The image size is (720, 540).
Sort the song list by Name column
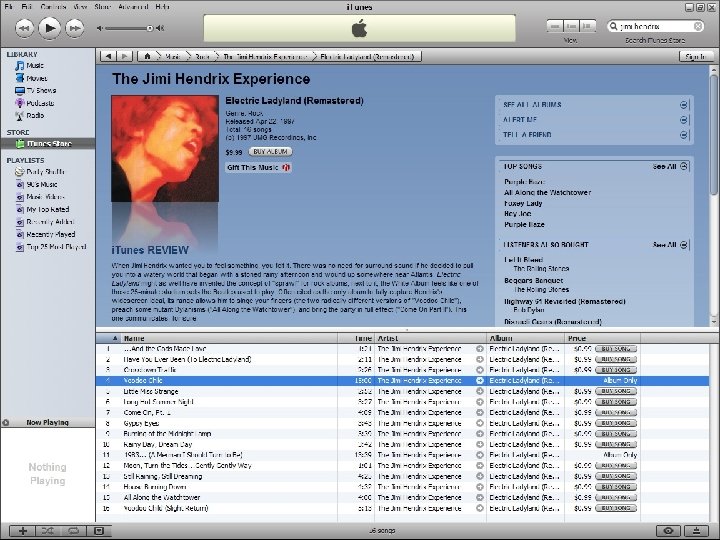[x=230, y=338]
